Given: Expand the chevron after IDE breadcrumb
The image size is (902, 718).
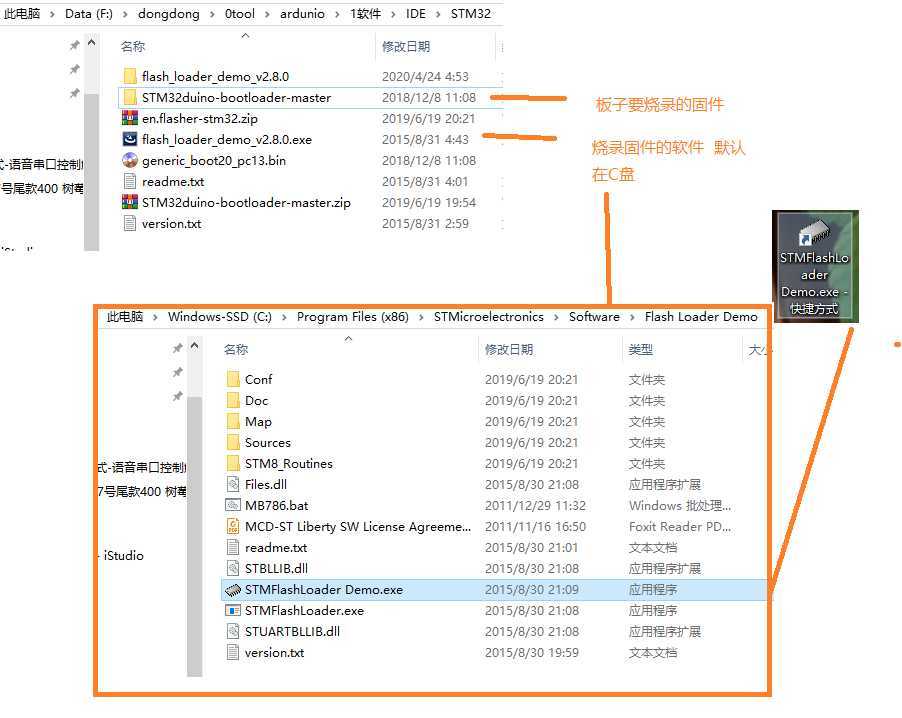Looking at the screenshot, I should coord(438,14).
